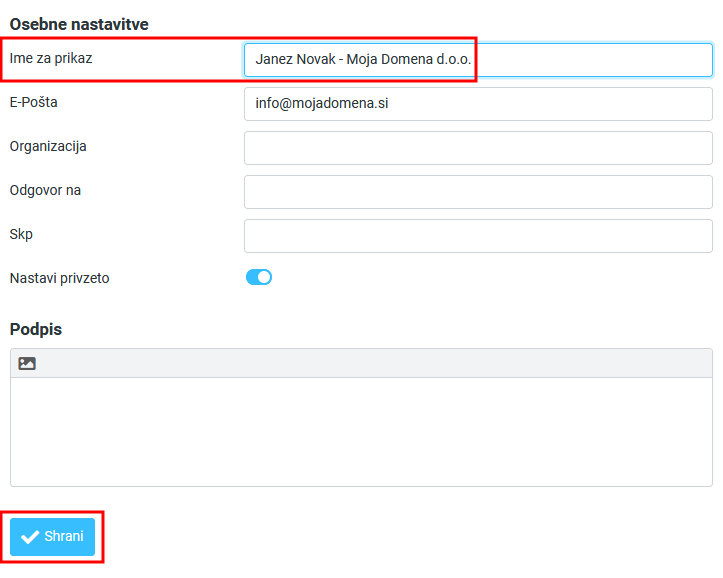Image resolution: width=723 pixels, height=578 pixels.
Task: Click the checkmark icon on Shrani button
Action: [x=30, y=537]
